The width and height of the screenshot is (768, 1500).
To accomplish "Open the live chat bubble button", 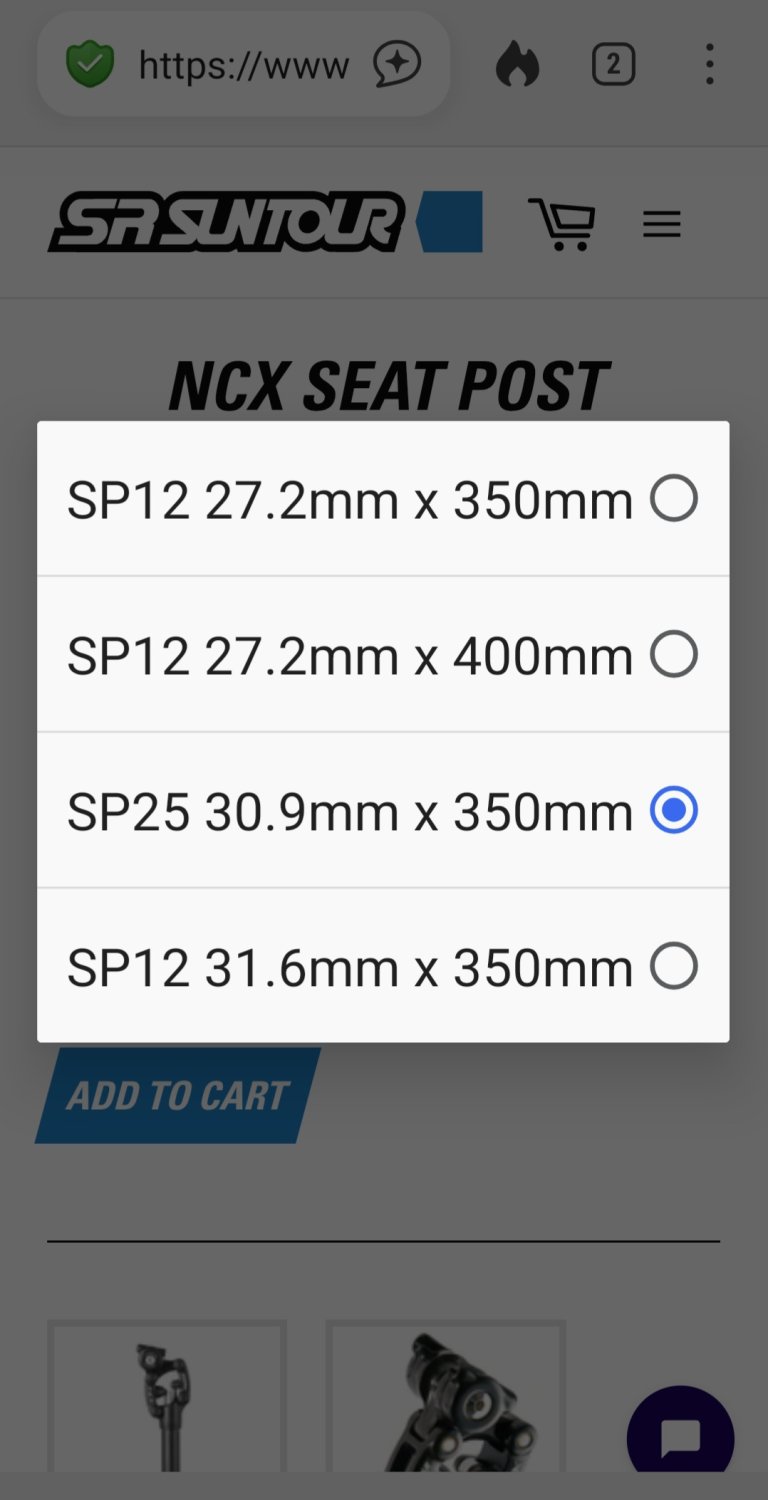I will tap(680, 1438).
